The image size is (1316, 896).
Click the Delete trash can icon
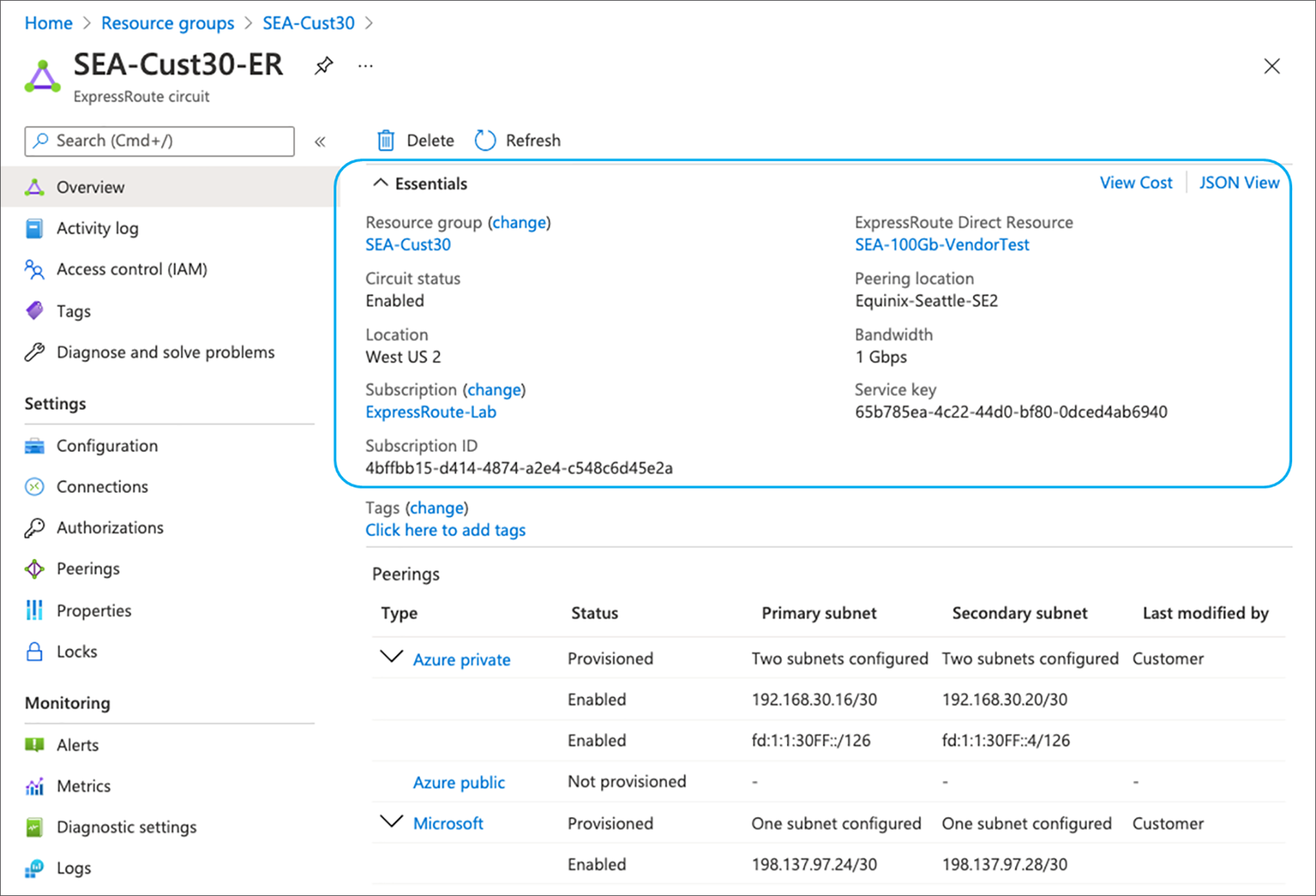pyautogui.click(x=386, y=140)
